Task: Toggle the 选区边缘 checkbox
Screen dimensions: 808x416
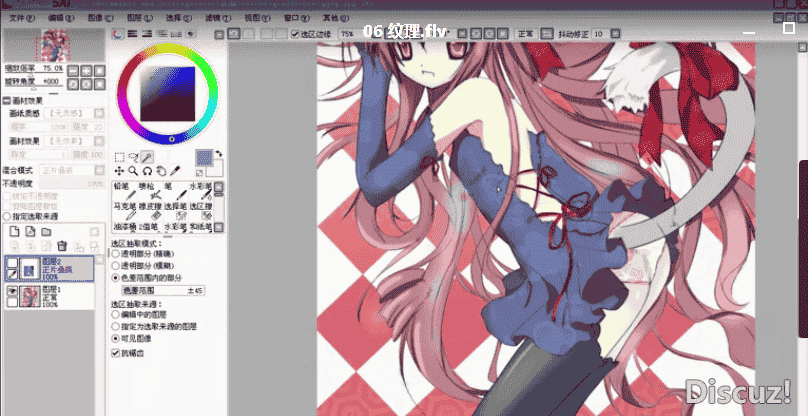Action: 295,34
